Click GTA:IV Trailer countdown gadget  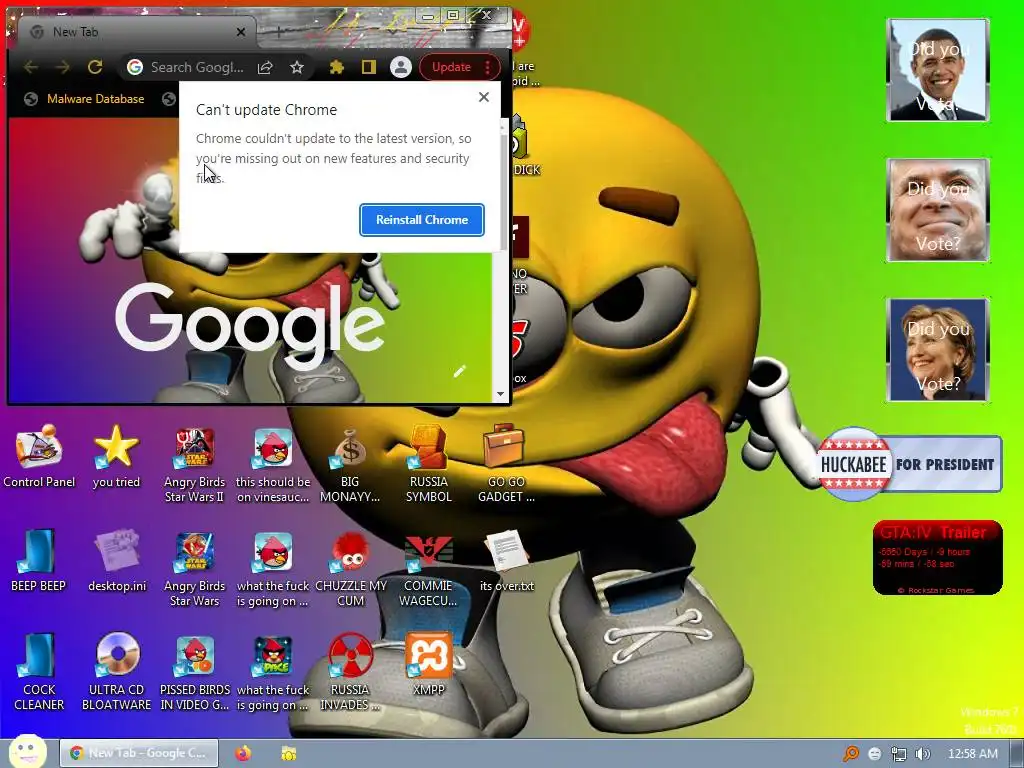pos(938,558)
